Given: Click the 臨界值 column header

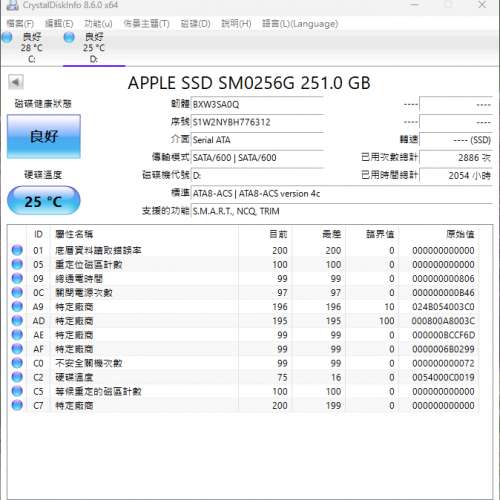Looking at the screenshot, I should coord(372,234).
